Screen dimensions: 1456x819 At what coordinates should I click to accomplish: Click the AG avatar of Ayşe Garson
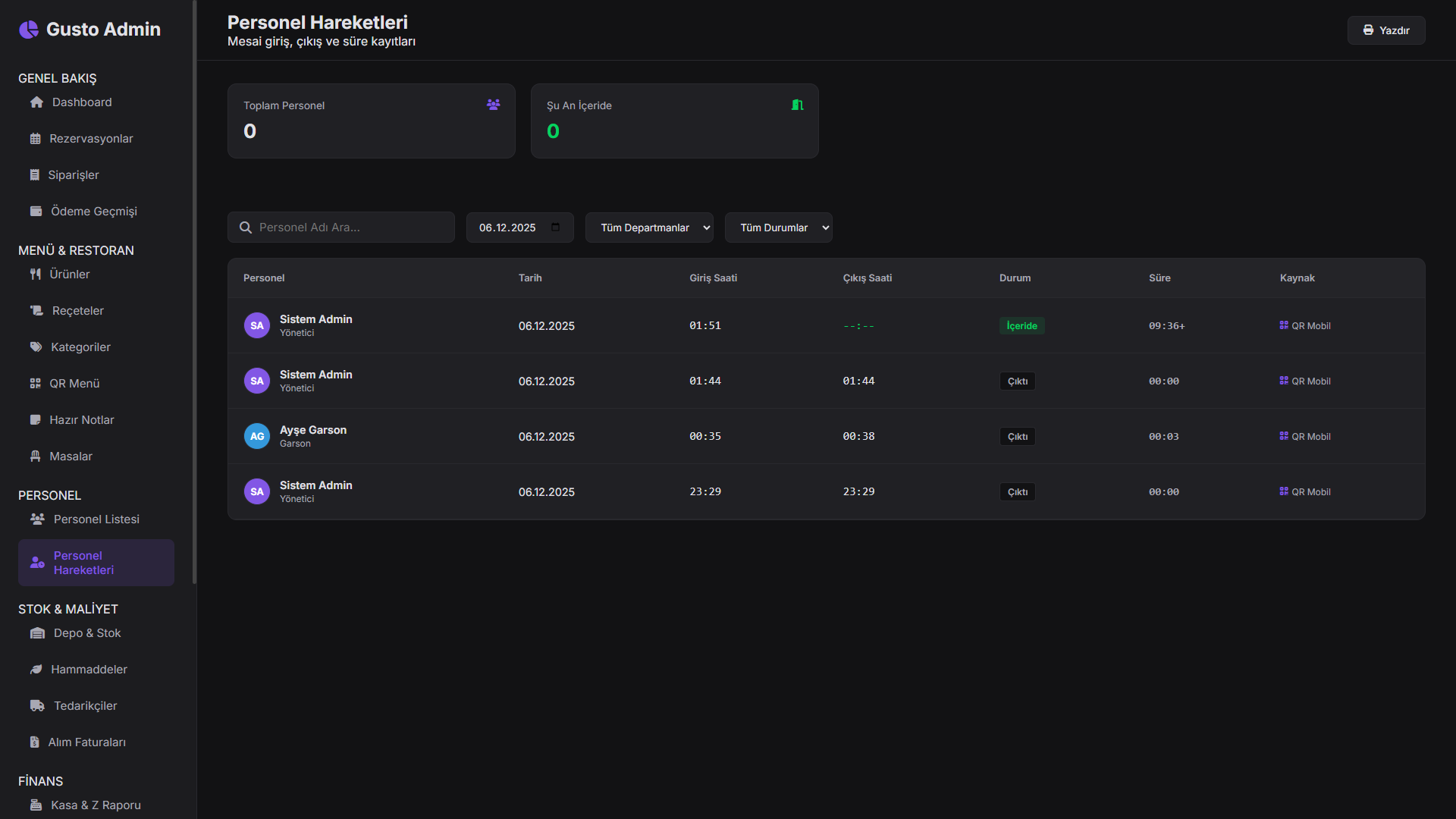pyautogui.click(x=257, y=436)
